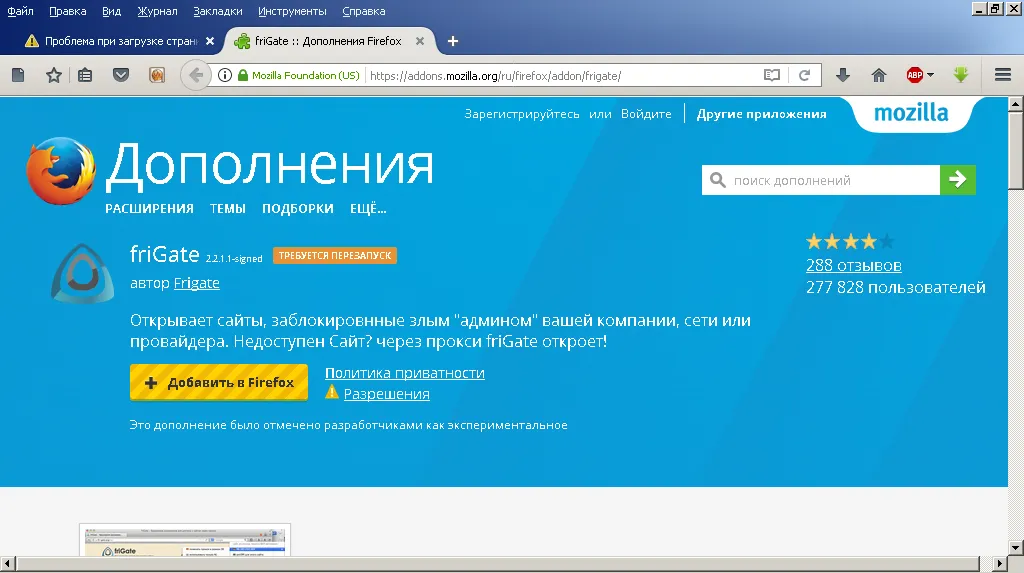Open the РАСШИРЕНИЯ section

coord(150,209)
